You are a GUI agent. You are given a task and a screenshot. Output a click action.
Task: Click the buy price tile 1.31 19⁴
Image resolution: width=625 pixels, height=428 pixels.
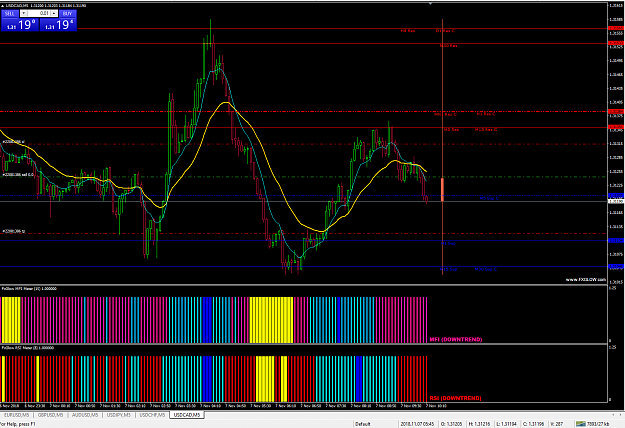click(x=58, y=25)
